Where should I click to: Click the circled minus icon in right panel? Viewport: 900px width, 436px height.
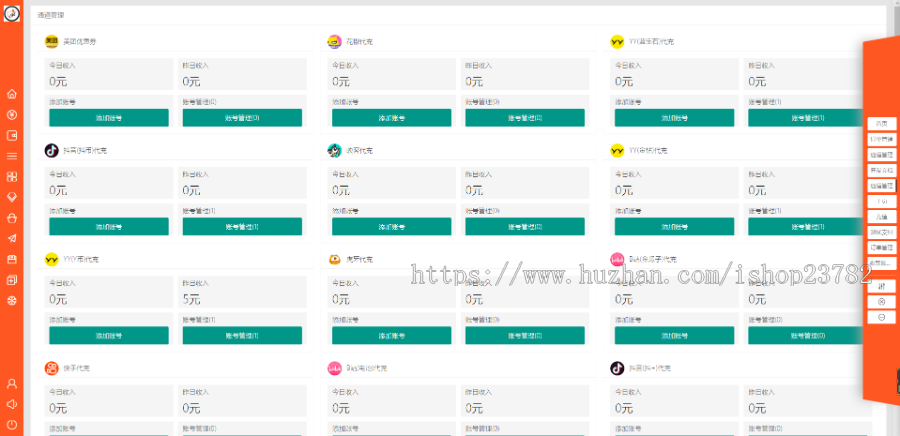tap(882, 317)
